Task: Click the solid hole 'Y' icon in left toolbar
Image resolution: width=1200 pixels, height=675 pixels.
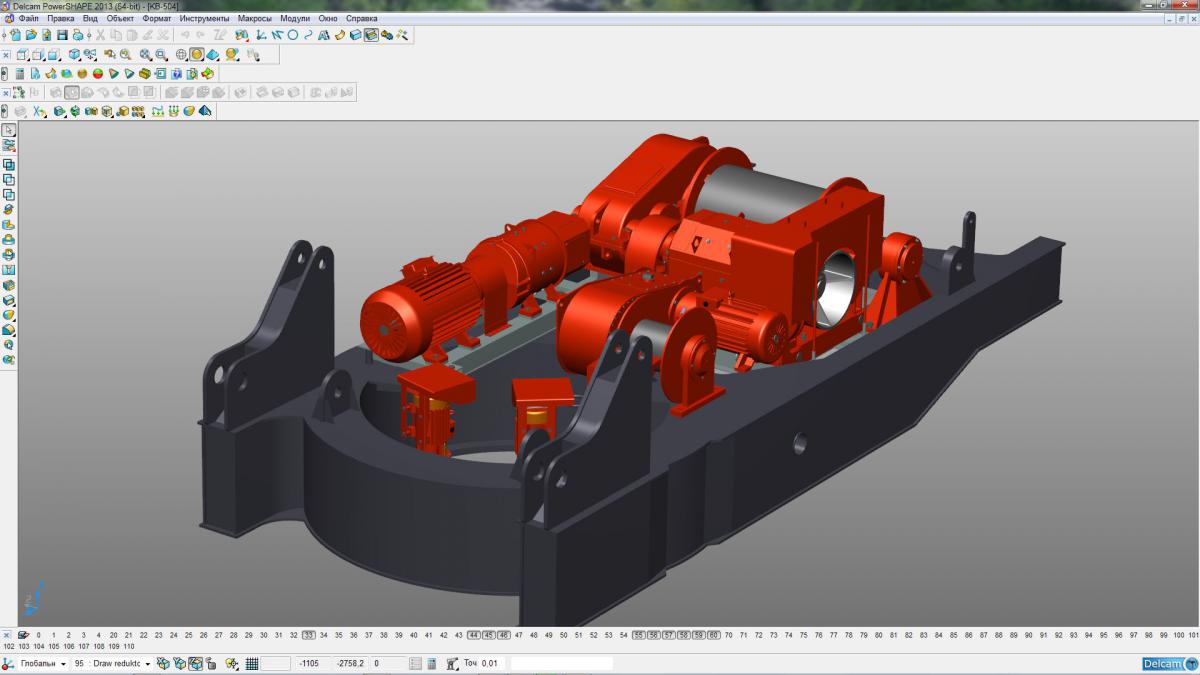Action: pyautogui.click(x=9, y=269)
